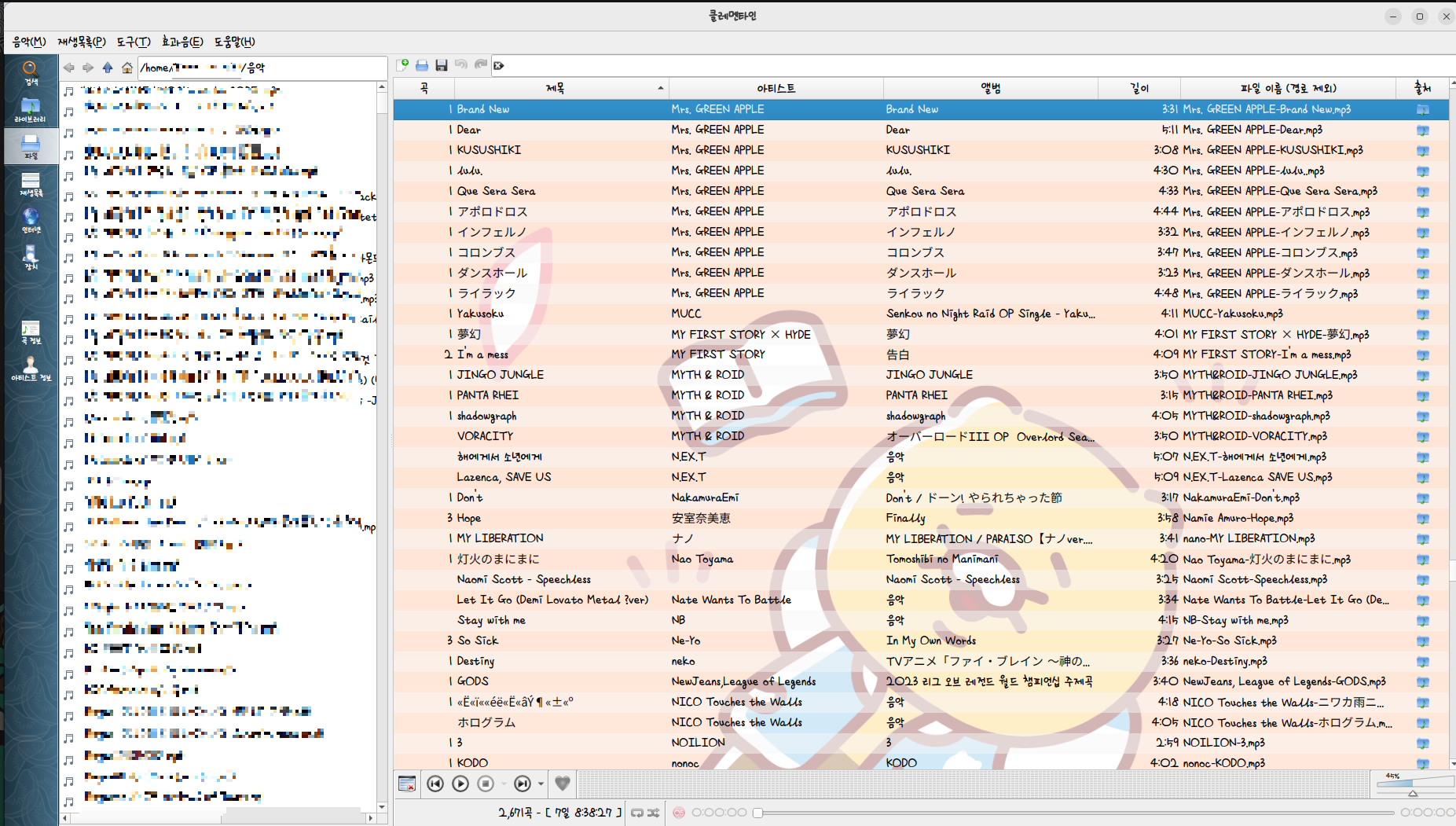Click the playlist search filter field
Viewport: 1456px width, 826px height.
point(973,65)
